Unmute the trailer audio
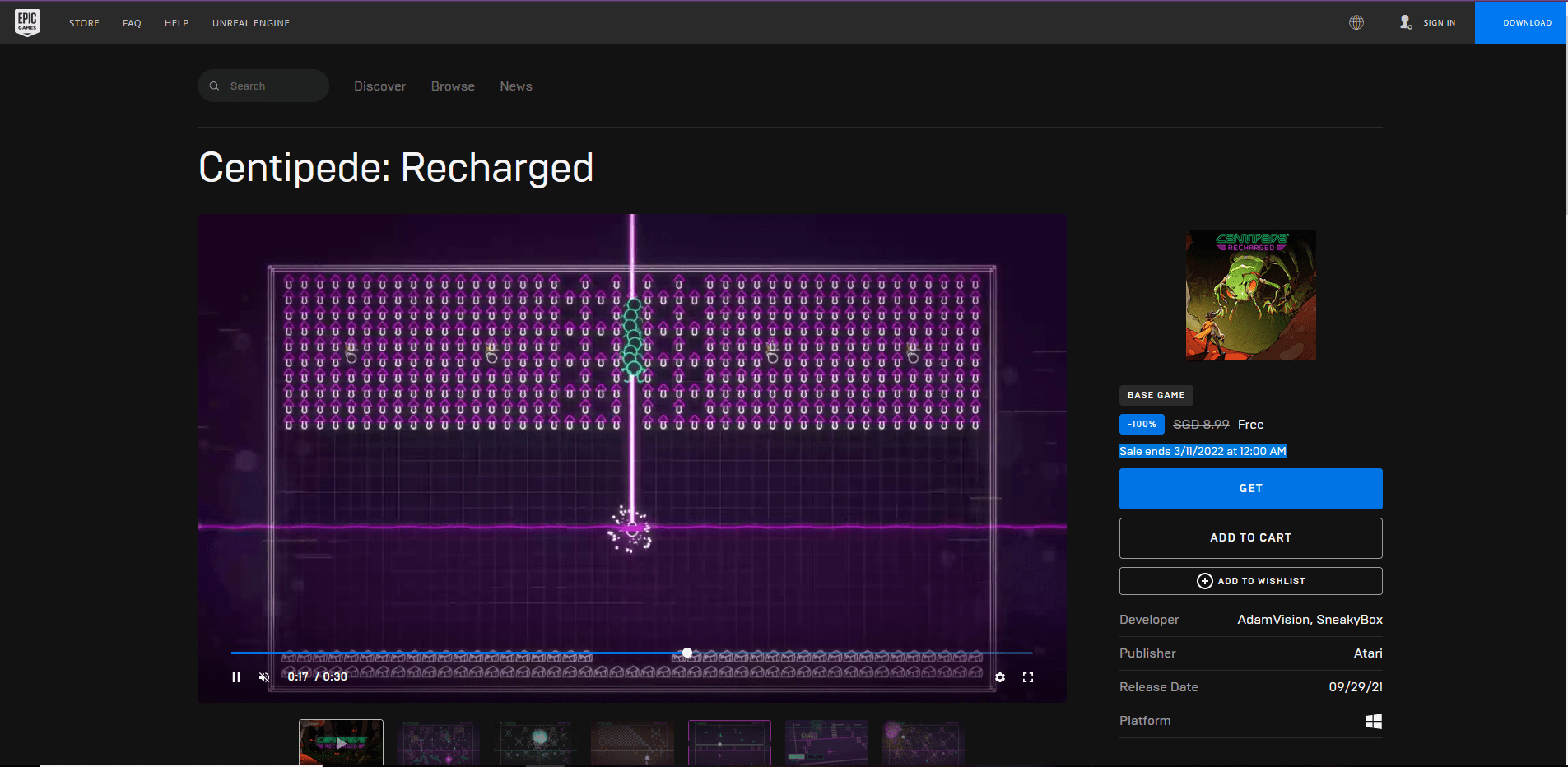 click(264, 677)
